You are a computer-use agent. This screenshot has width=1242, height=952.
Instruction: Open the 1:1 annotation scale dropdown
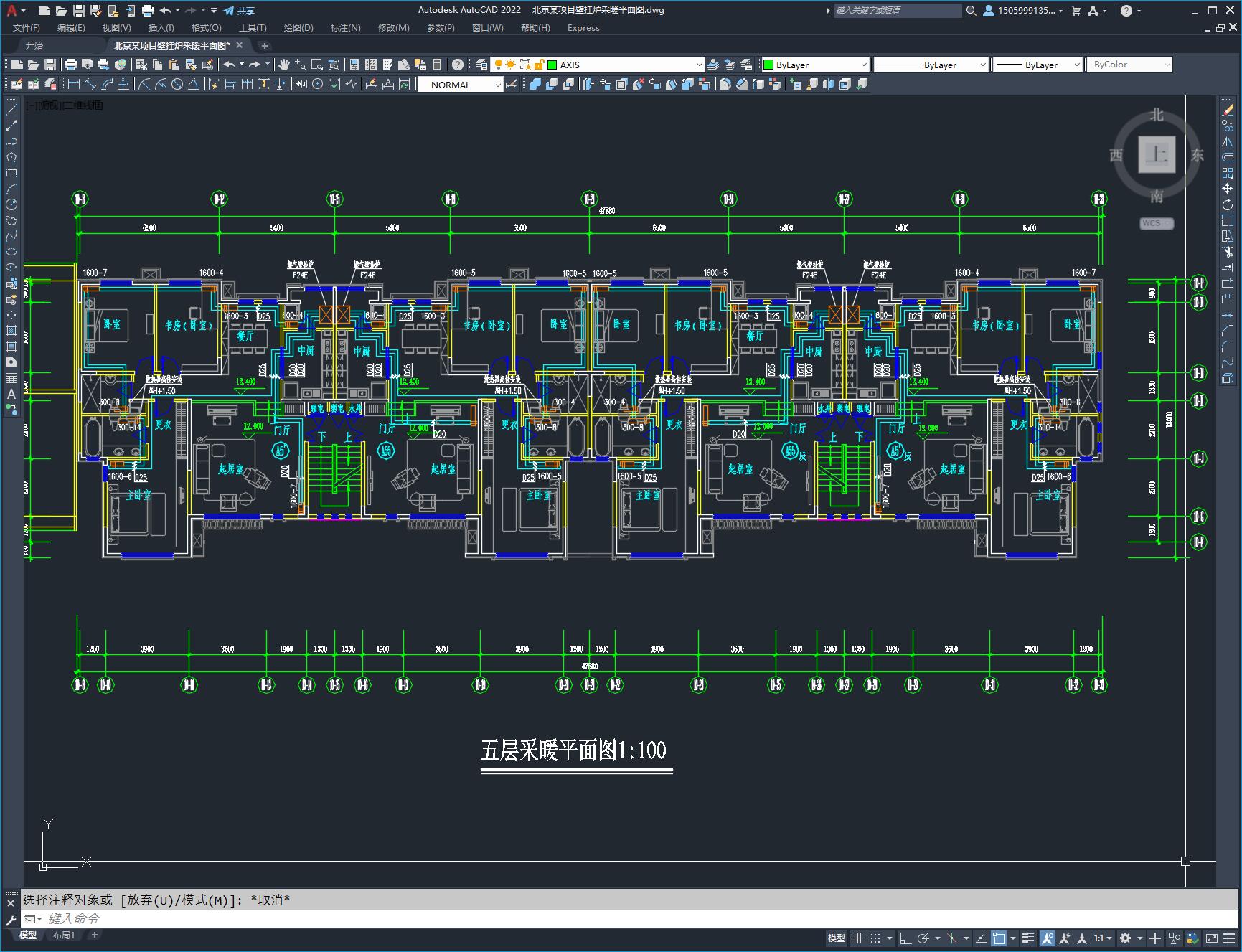[x=1103, y=938]
